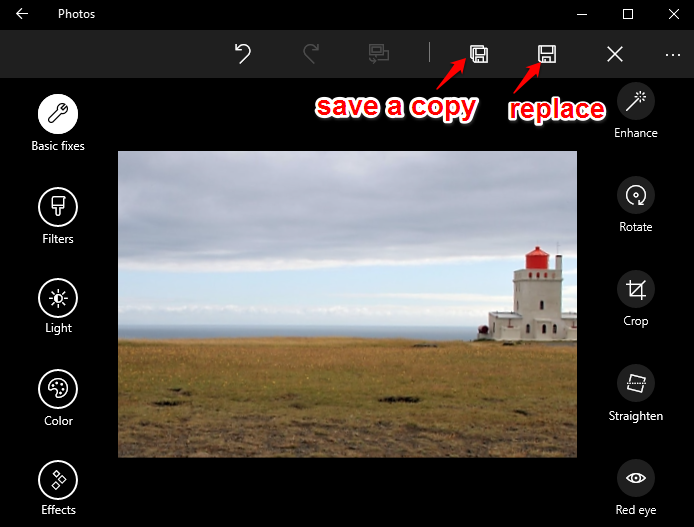
Task: Click the Redo arrow icon
Action: point(310,54)
